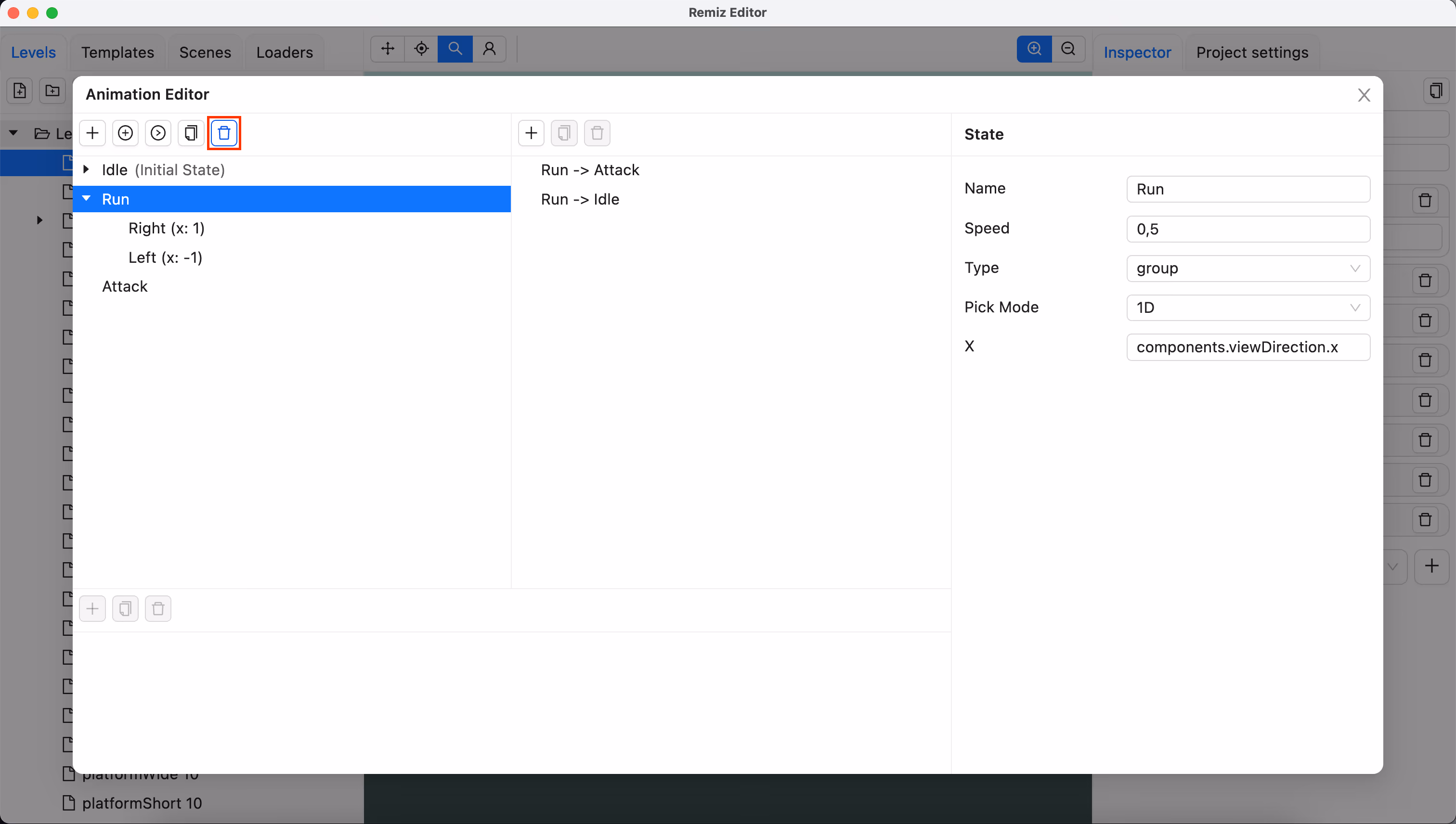This screenshot has width=1456, height=824.
Task: Select the Left (x: -1) child state
Action: point(165,257)
